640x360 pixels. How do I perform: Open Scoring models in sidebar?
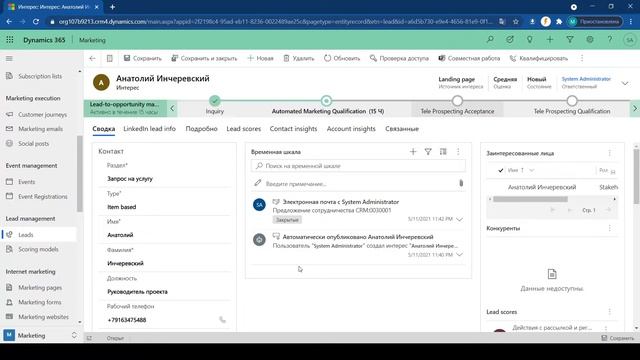coord(38,249)
